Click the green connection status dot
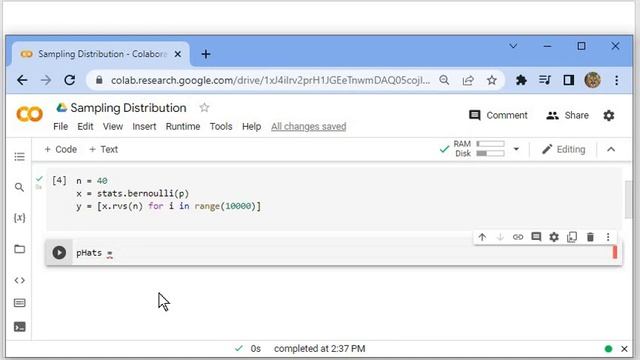 608,349
